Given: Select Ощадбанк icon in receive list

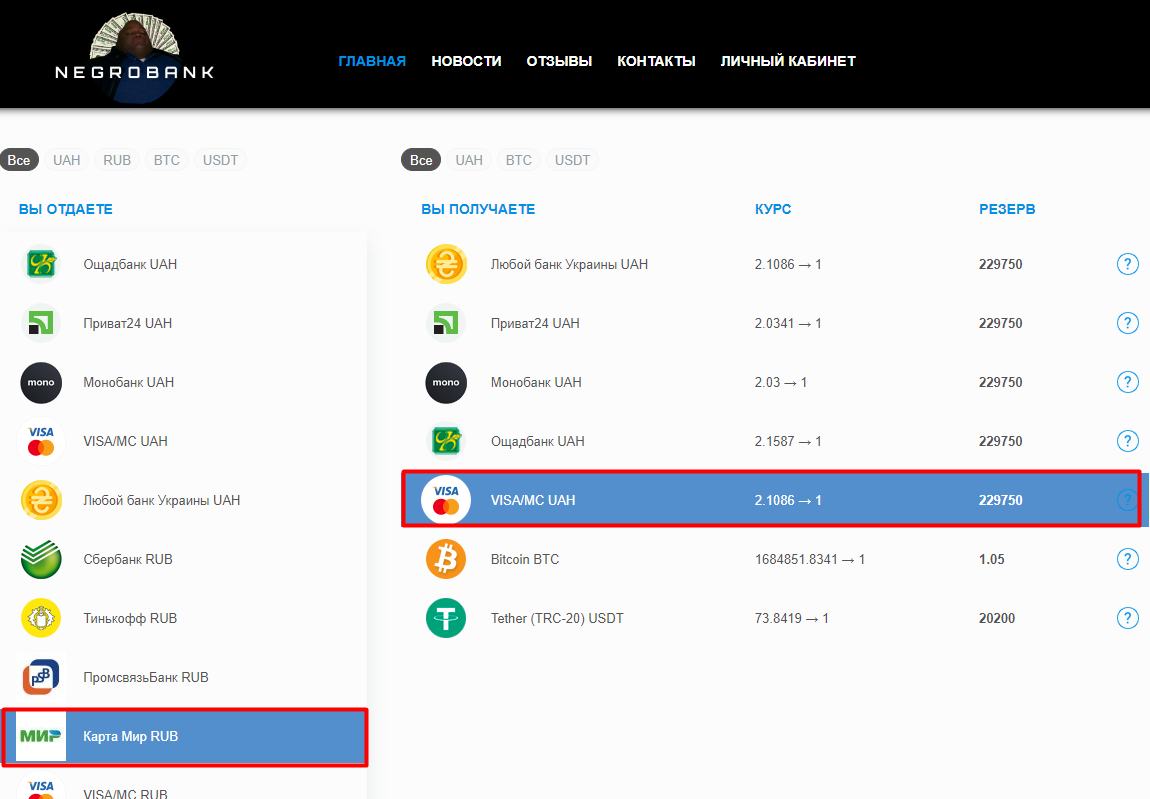Looking at the screenshot, I should coord(446,441).
